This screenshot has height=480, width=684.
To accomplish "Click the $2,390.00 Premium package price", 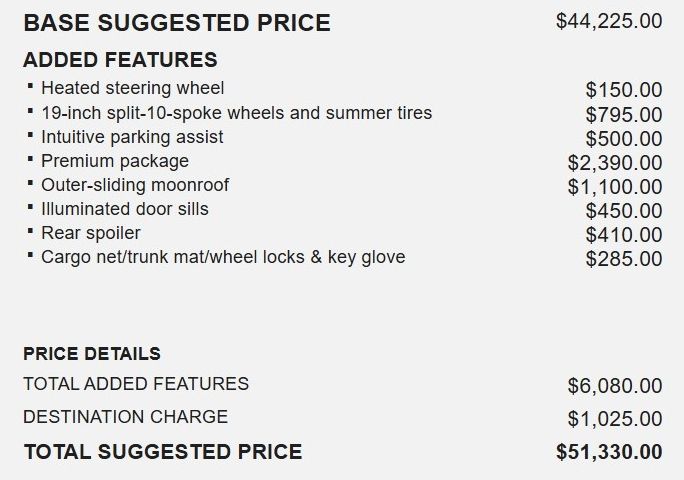I will pos(615,163).
